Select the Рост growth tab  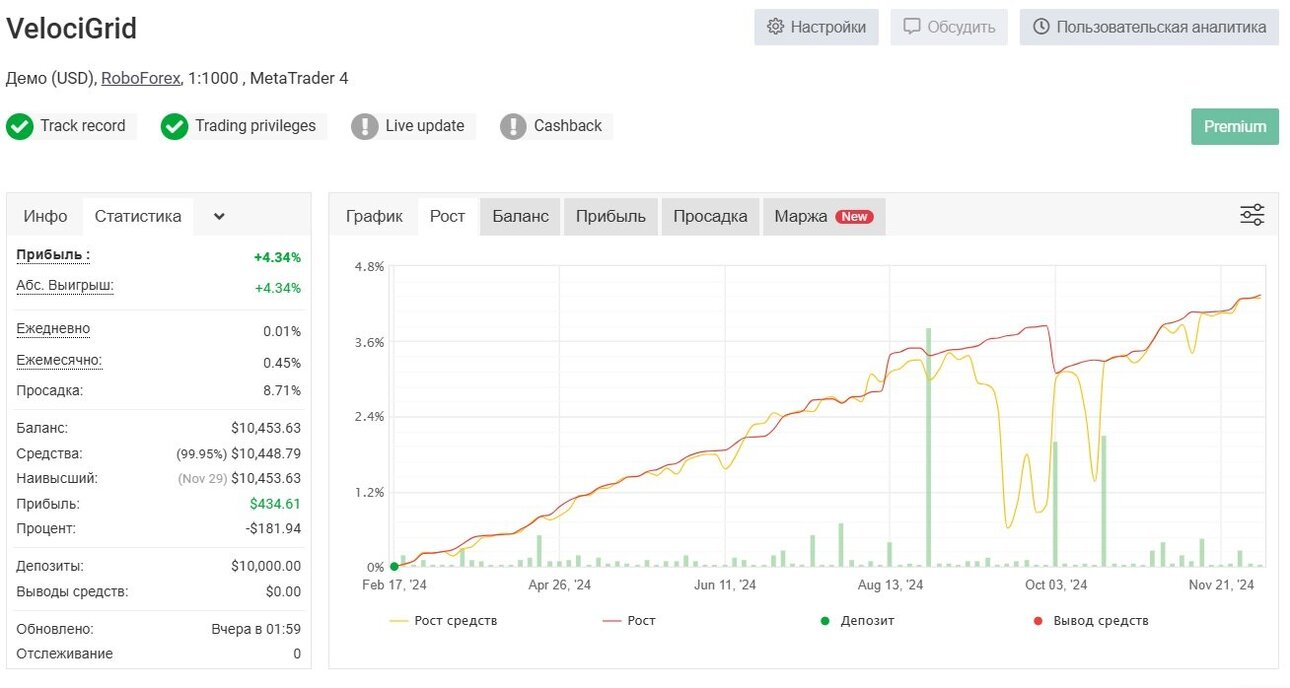pos(447,216)
